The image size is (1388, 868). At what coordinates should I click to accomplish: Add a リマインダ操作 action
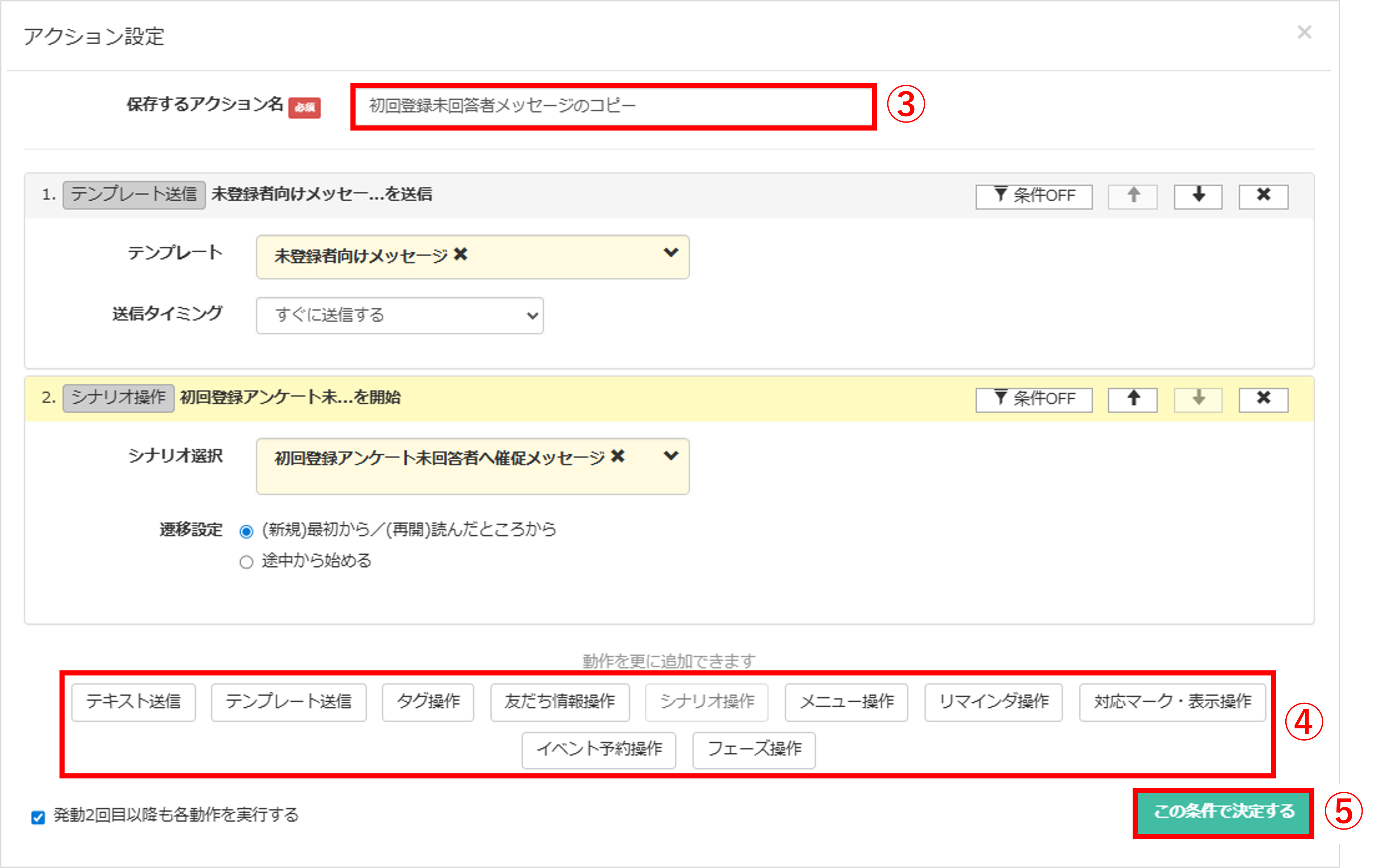(993, 702)
